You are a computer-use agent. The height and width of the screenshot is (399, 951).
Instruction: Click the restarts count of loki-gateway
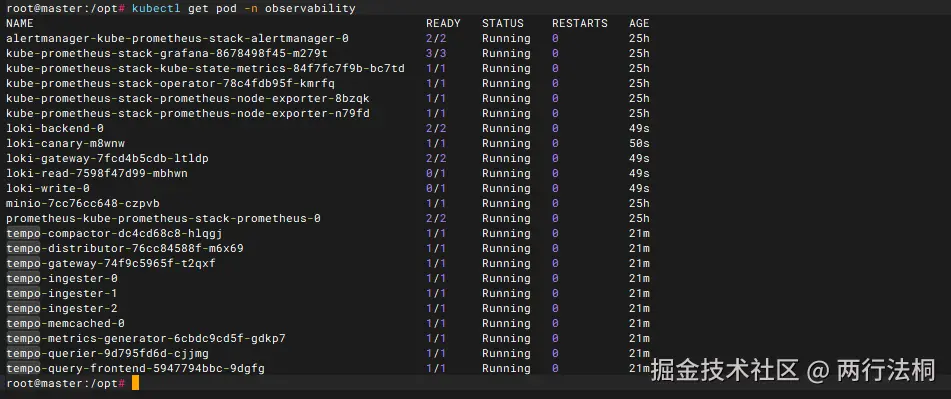click(556, 158)
